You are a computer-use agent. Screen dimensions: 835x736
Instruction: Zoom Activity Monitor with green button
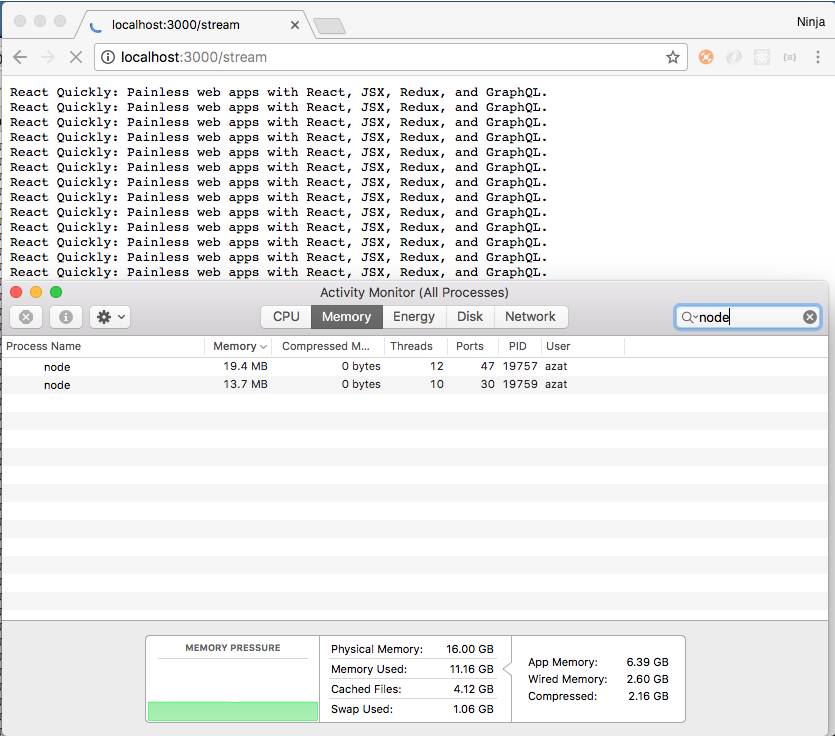(56, 292)
